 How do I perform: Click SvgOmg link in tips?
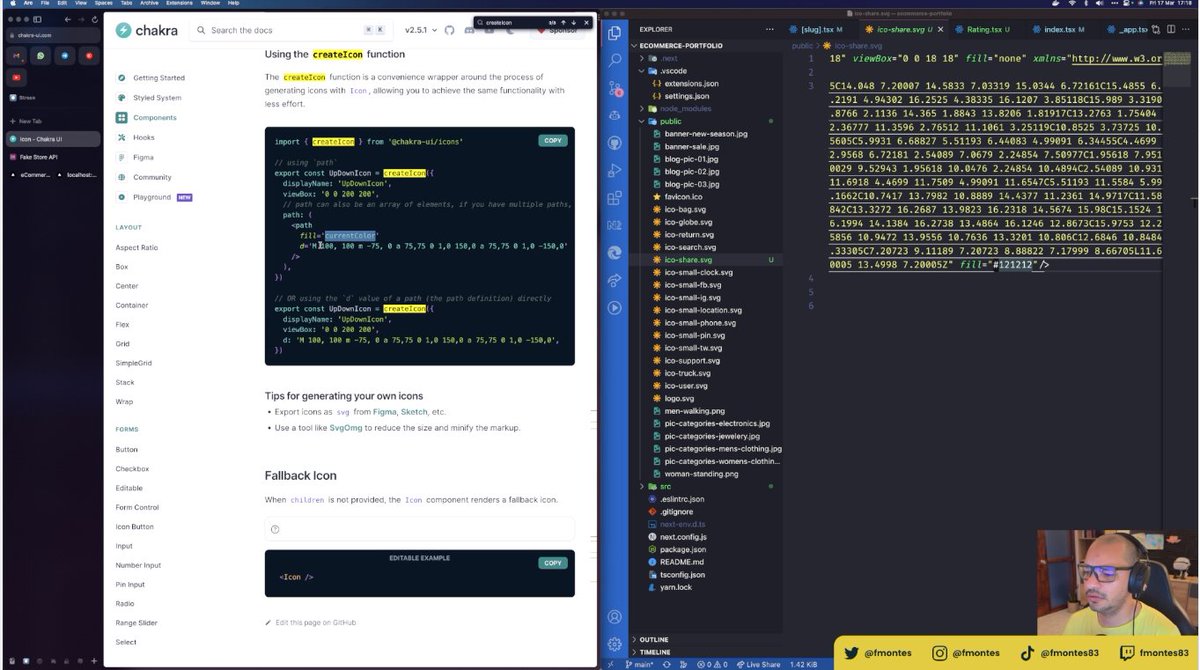[346, 427]
